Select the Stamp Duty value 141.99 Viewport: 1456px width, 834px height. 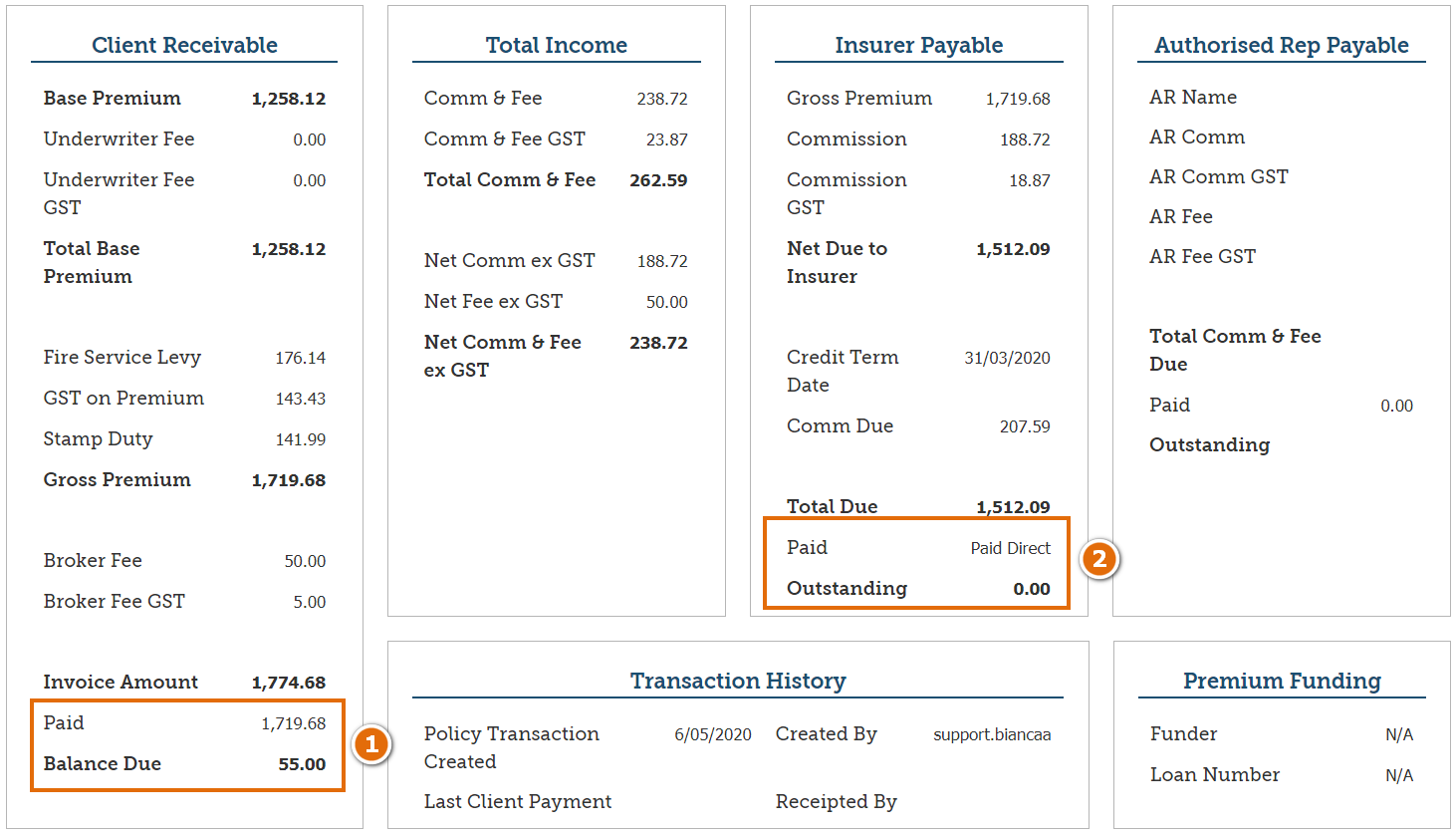[300, 439]
